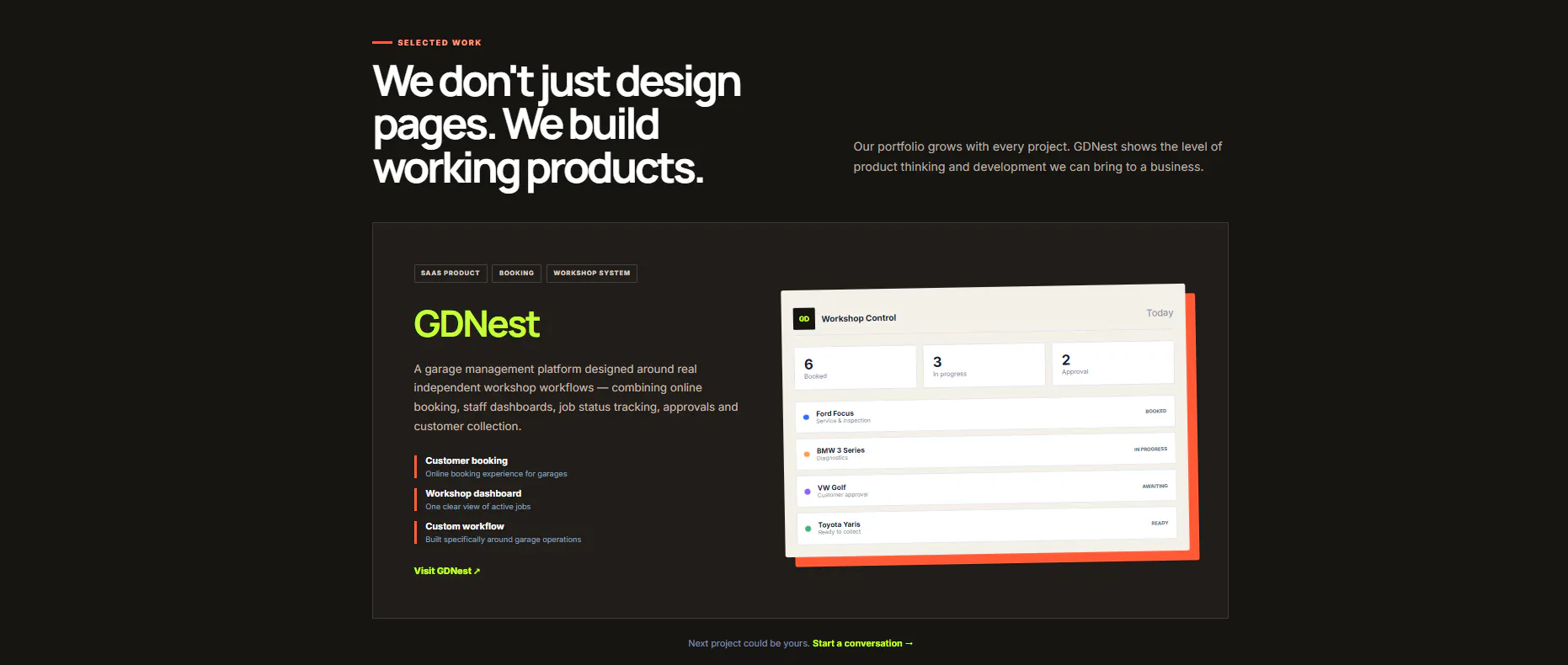
Task: Click the Custom workflow feature title
Action: 465,526
